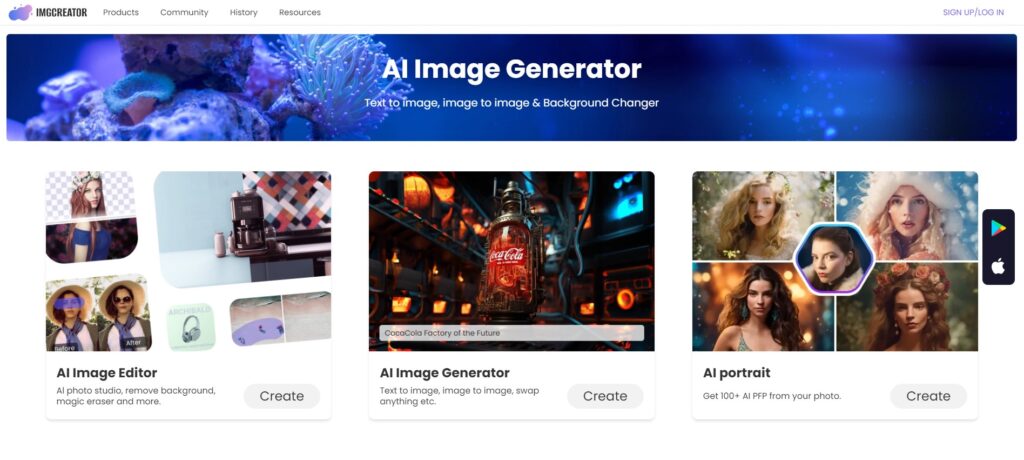Open the Resources menu

[300, 12]
